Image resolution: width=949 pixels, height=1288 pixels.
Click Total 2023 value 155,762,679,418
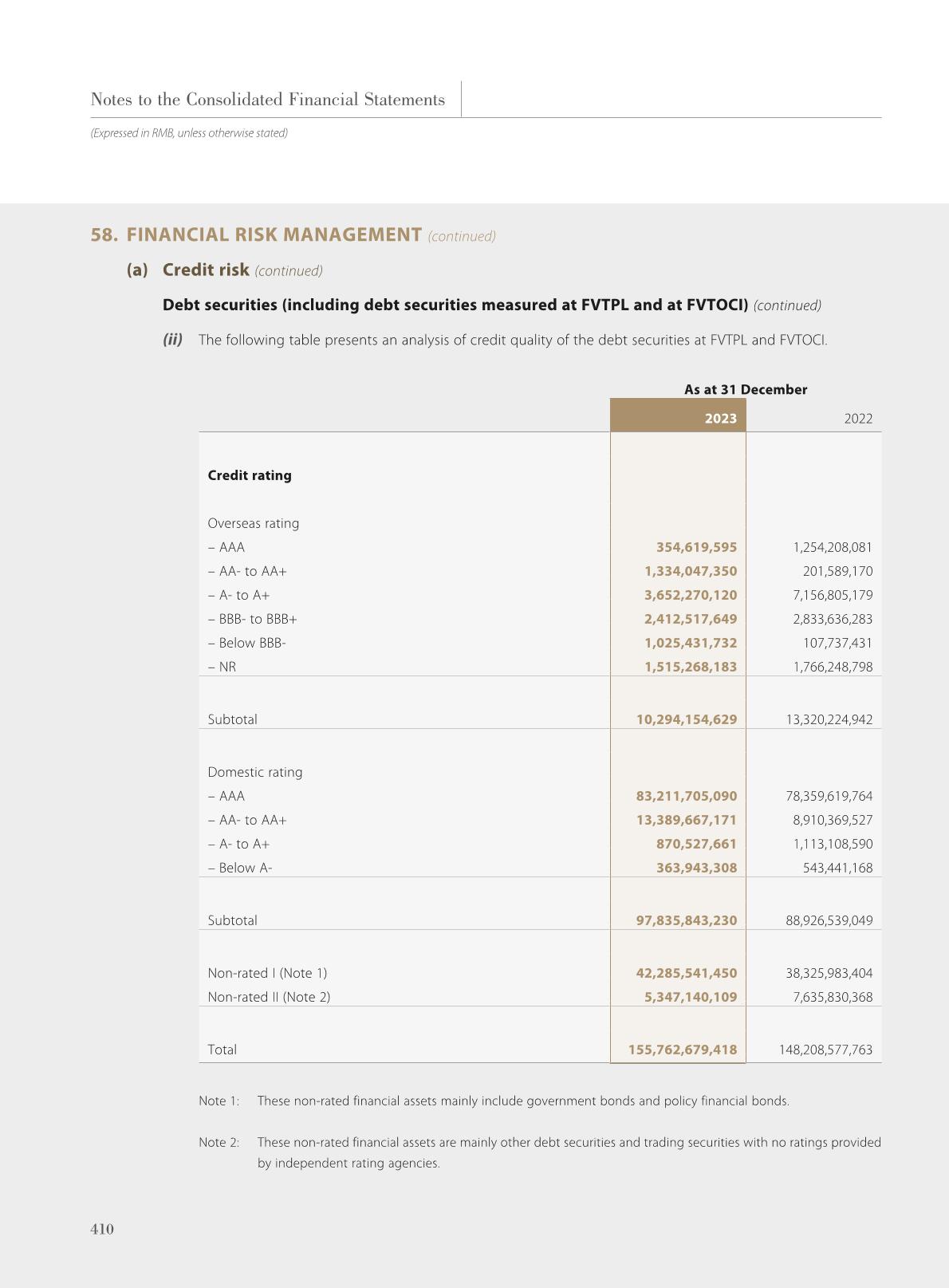pyautogui.click(x=682, y=1050)
